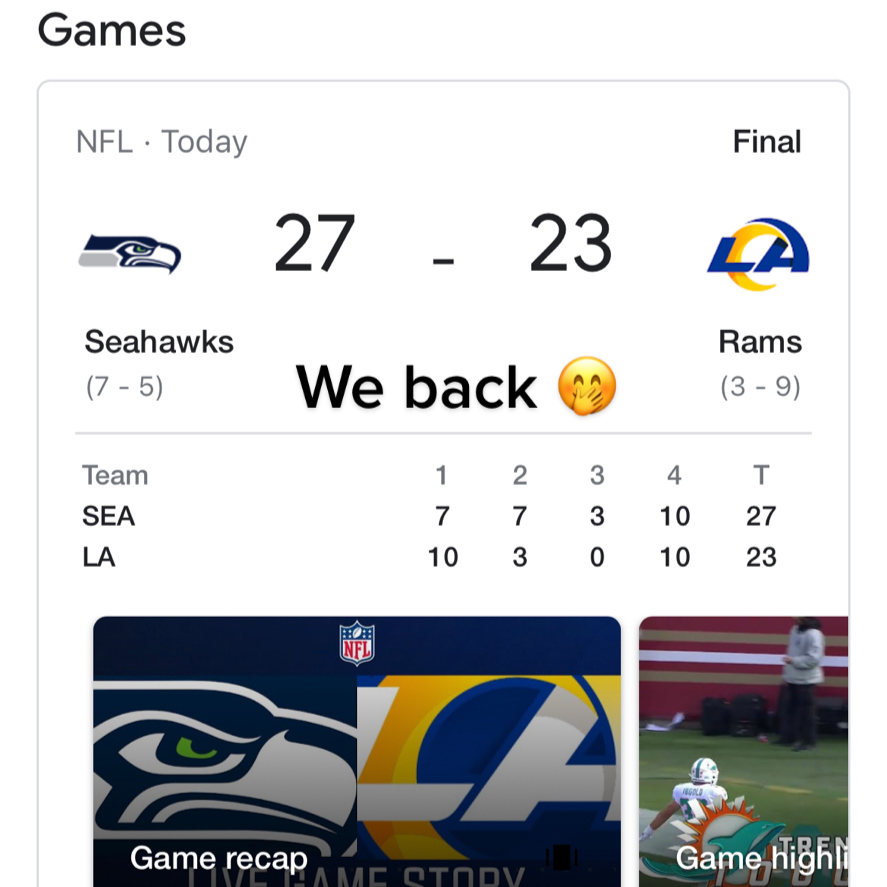This screenshot has width=887, height=887.
Task: Open the Game highlights video card
Action: pyautogui.click(x=743, y=750)
